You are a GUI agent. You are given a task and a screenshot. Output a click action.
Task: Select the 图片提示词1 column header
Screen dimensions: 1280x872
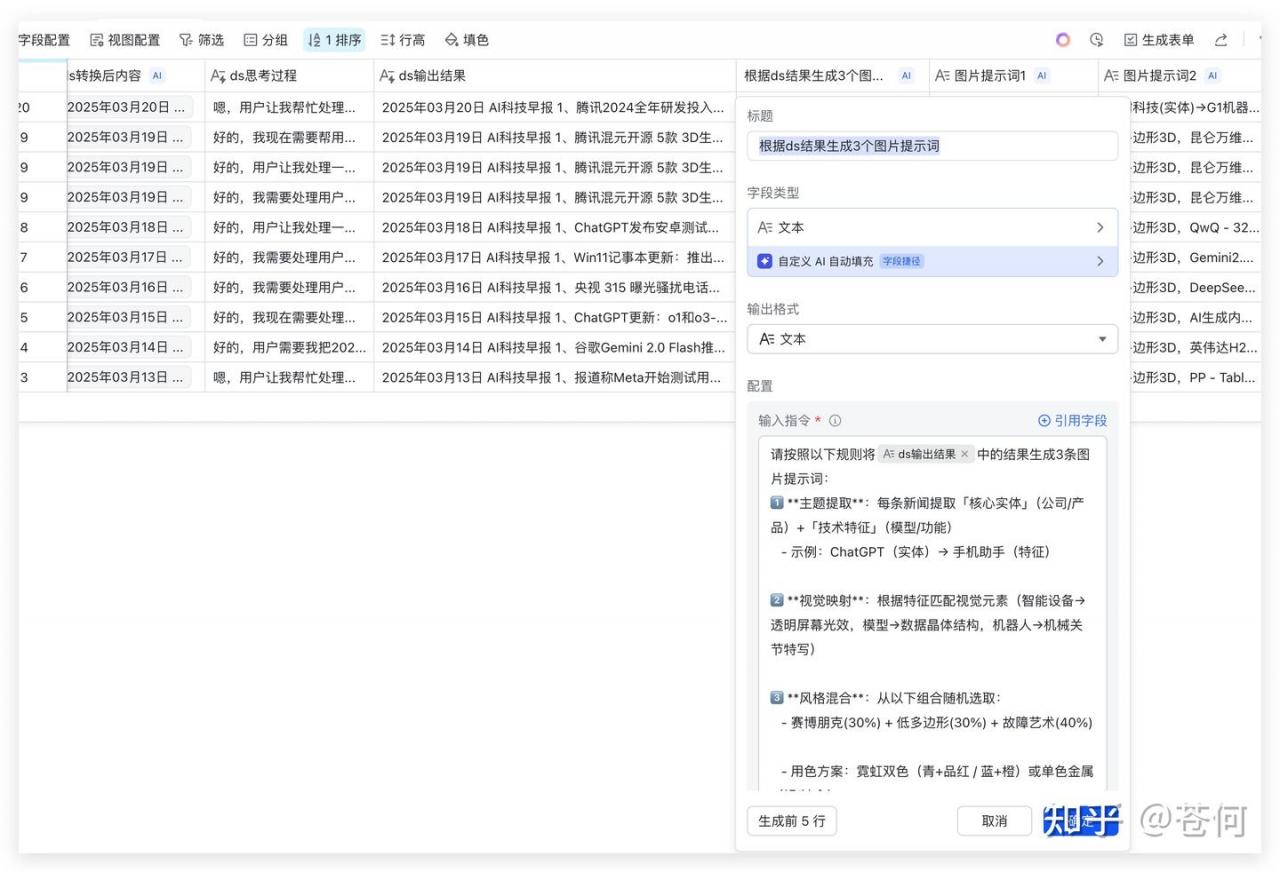1013,75
